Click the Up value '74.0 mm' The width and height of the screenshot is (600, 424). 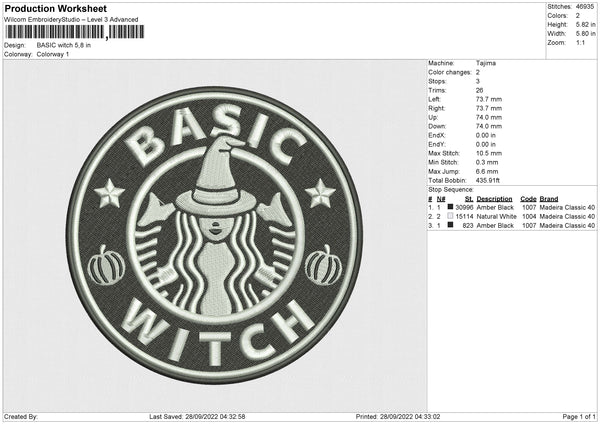pos(489,117)
